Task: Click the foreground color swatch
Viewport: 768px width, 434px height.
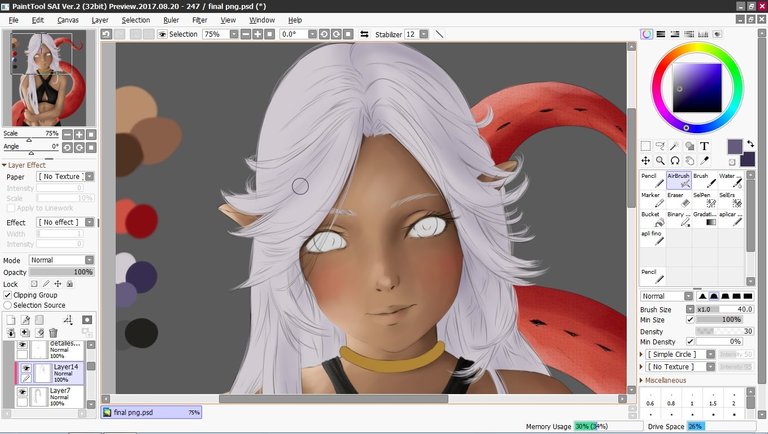Action: click(735, 147)
